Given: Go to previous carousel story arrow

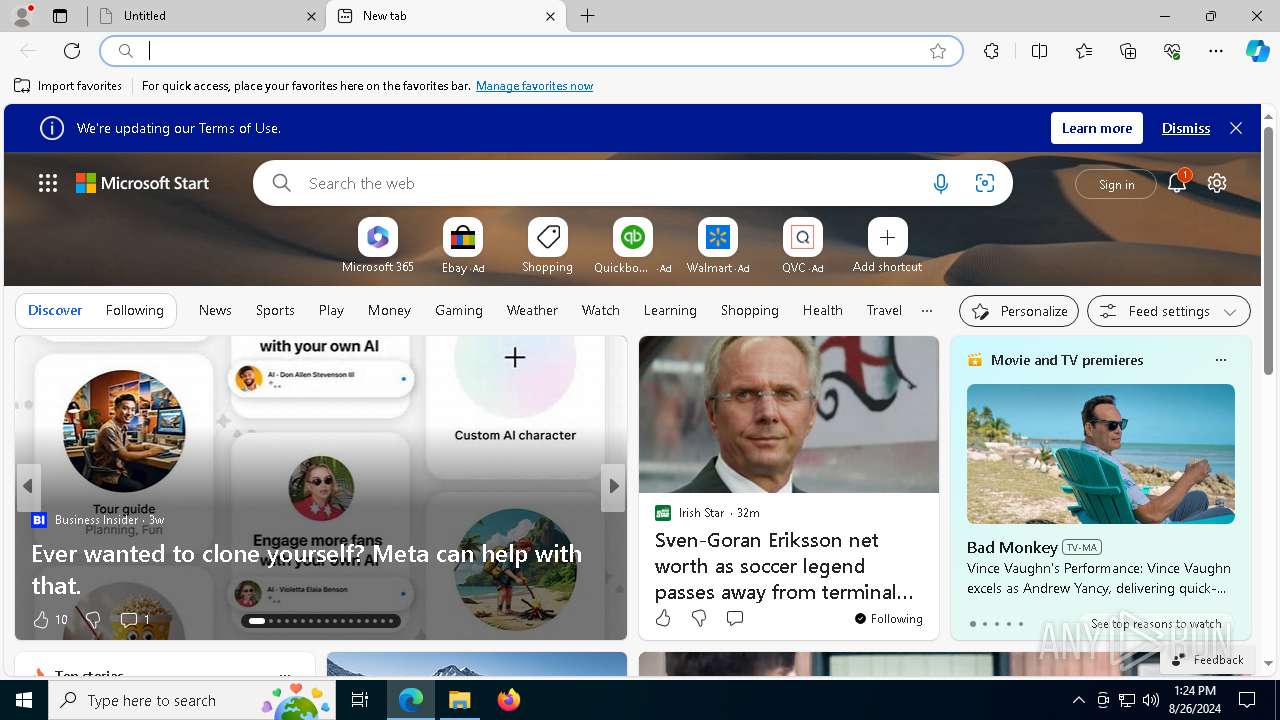Looking at the screenshot, I should click(x=28, y=486).
